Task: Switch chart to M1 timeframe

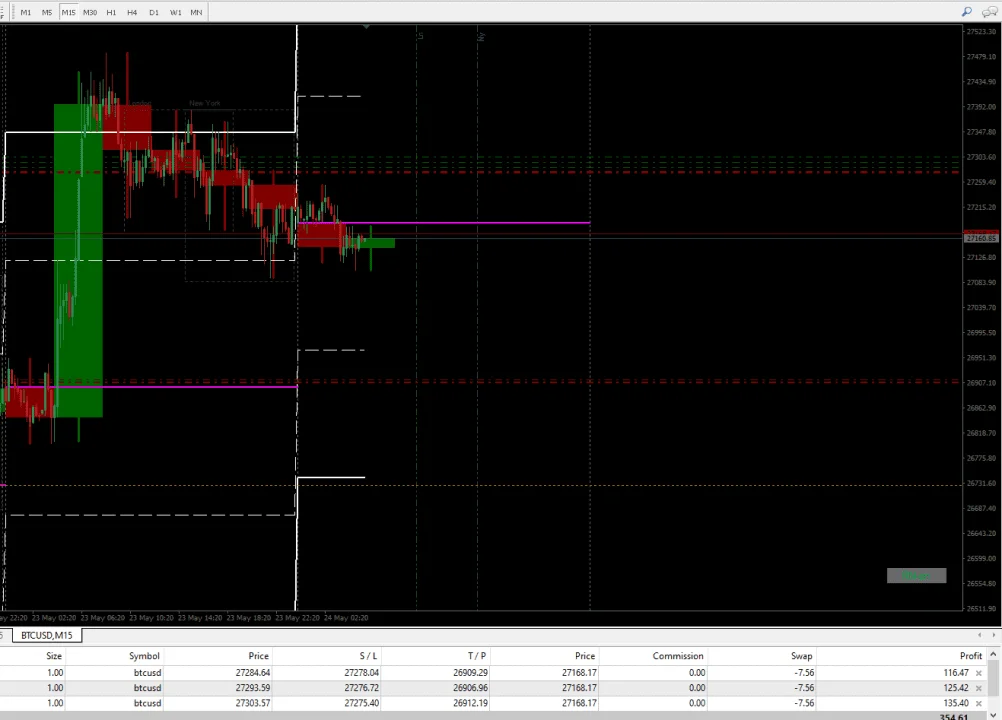Action: pos(26,12)
